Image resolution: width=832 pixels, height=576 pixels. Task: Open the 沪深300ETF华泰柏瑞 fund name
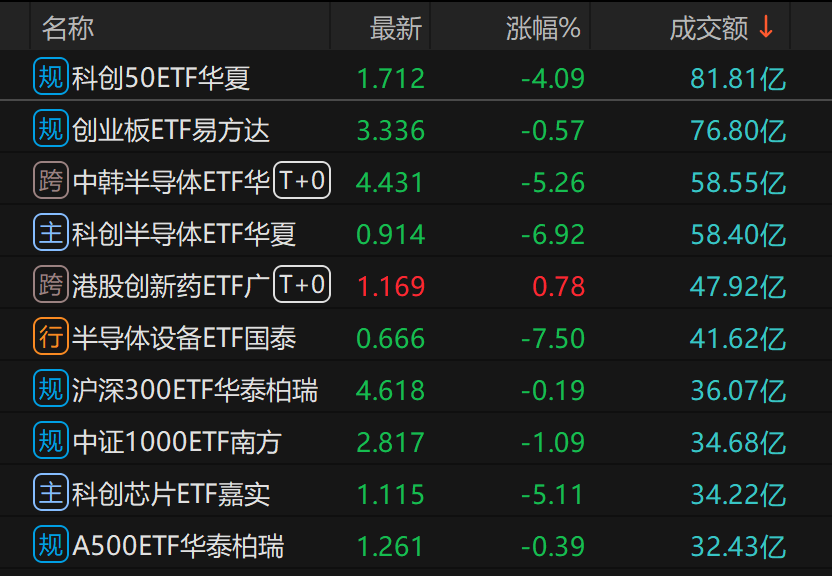[195, 390]
